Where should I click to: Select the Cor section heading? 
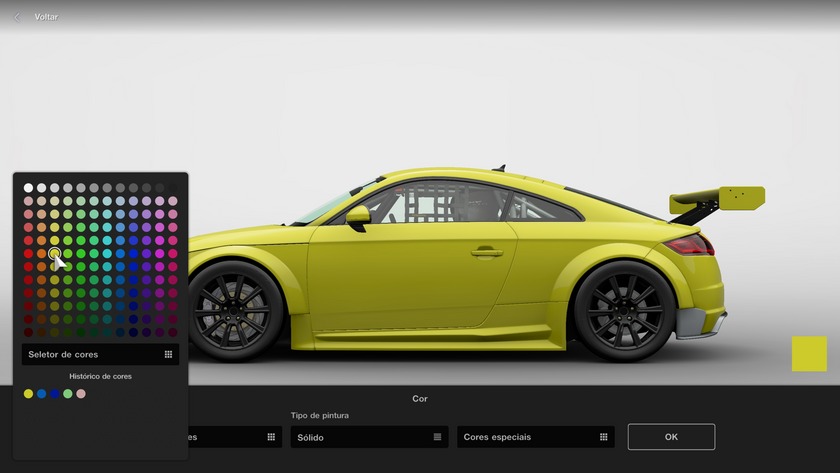(x=420, y=399)
